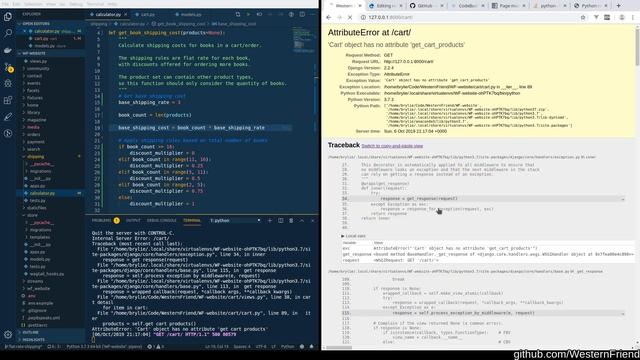
Task: Open views.py in the explorer tree
Action: pyautogui.click(x=38, y=61)
